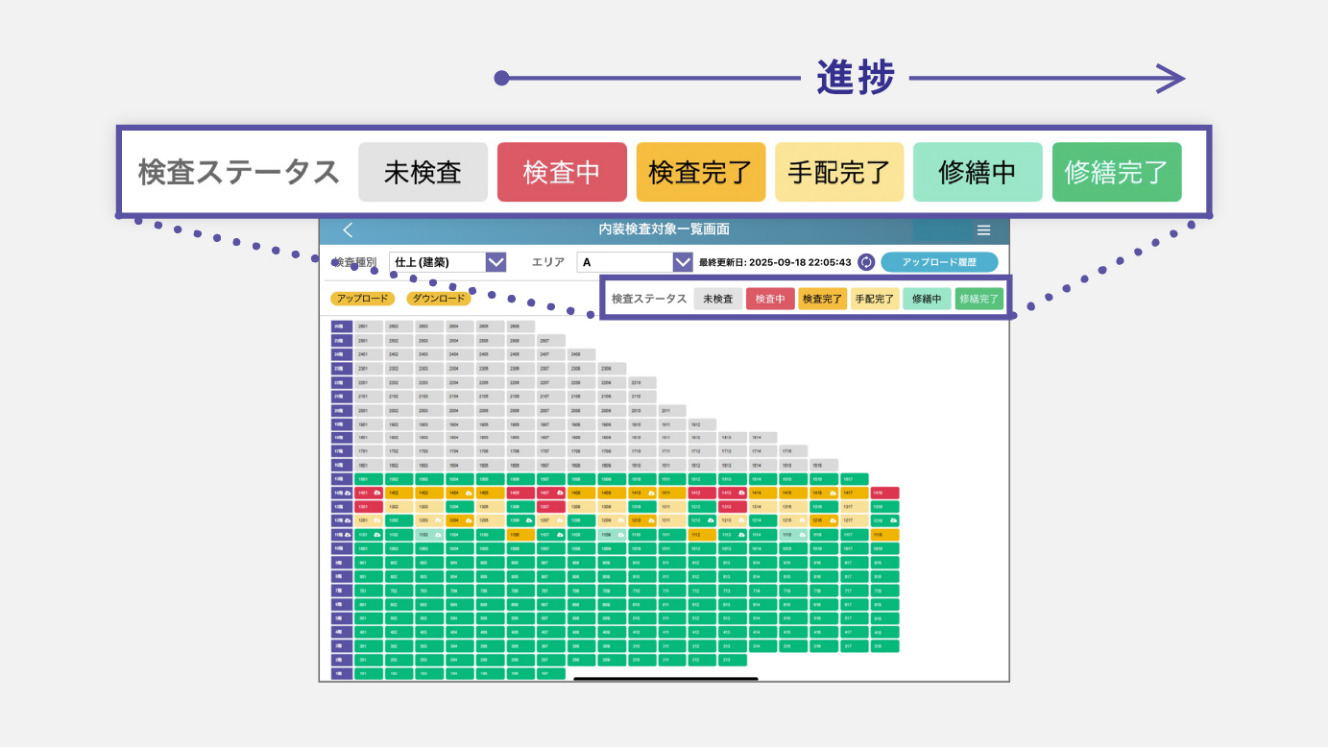Open the hamburger menu in the header
The height and width of the screenshot is (747, 1328).
click(x=983, y=230)
